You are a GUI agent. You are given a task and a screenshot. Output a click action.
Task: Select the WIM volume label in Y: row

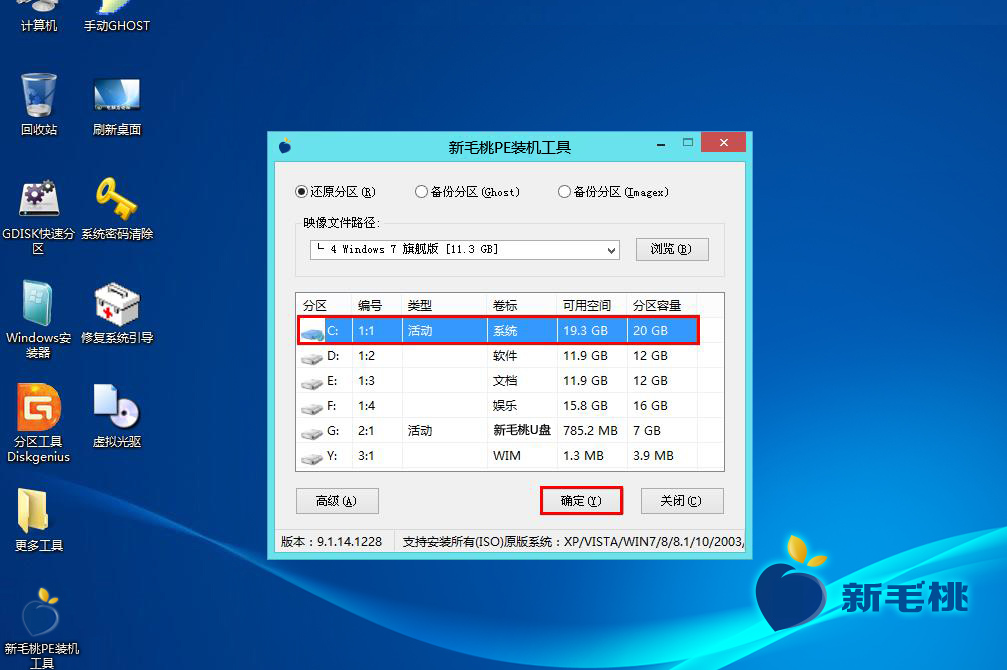(x=507, y=456)
